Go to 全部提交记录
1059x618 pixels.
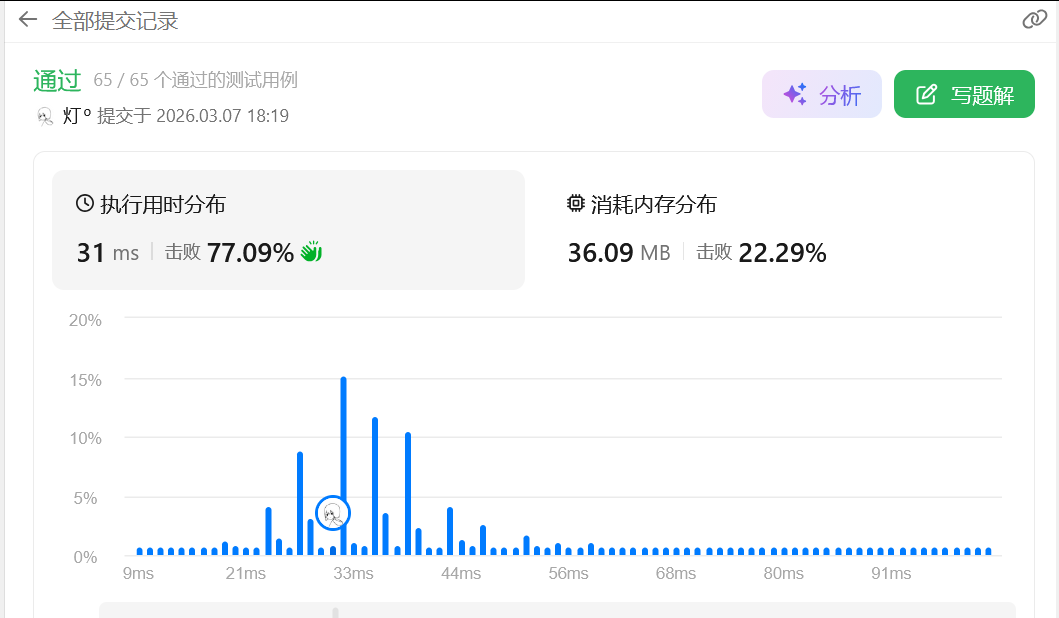[x=115, y=20]
